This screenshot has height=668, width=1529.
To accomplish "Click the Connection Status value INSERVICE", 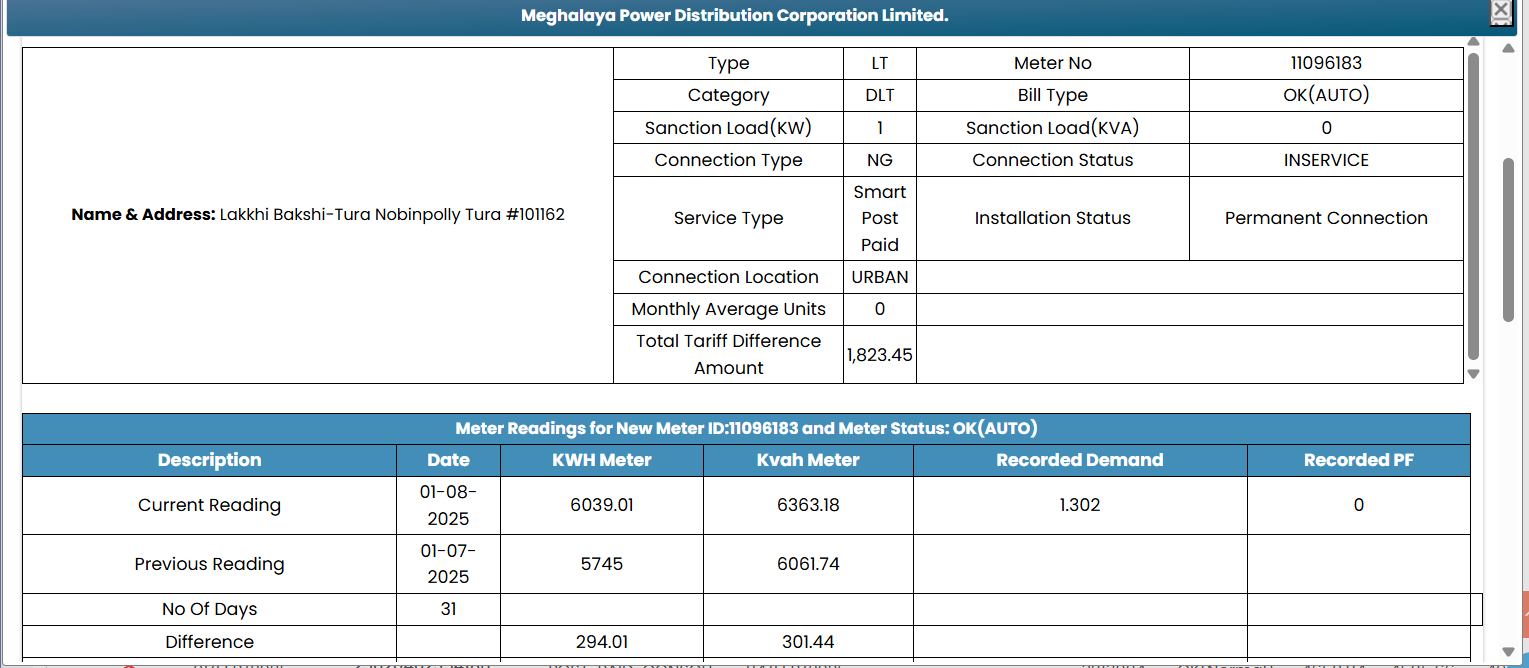I will (1326, 160).
